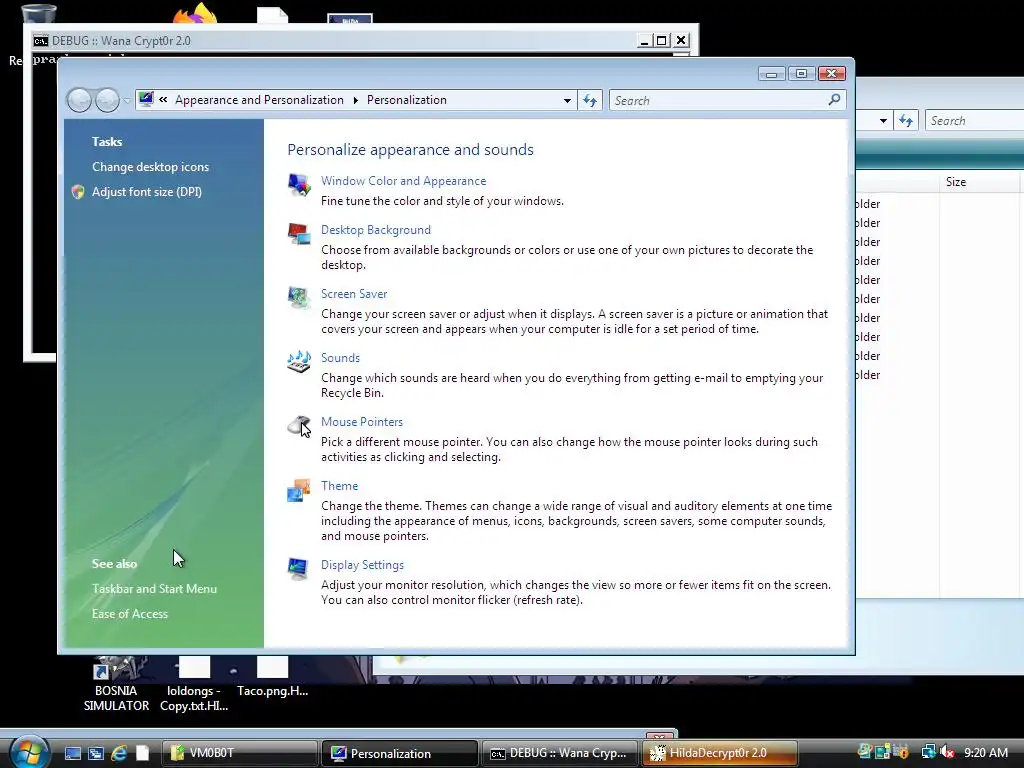The height and width of the screenshot is (768, 1024).
Task: Click Appearance and Personalization breadcrumb
Action: pyautogui.click(x=259, y=100)
